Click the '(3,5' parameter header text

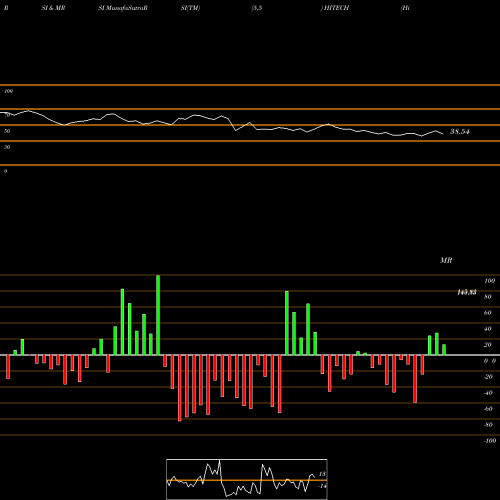click(x=257, y=8)
